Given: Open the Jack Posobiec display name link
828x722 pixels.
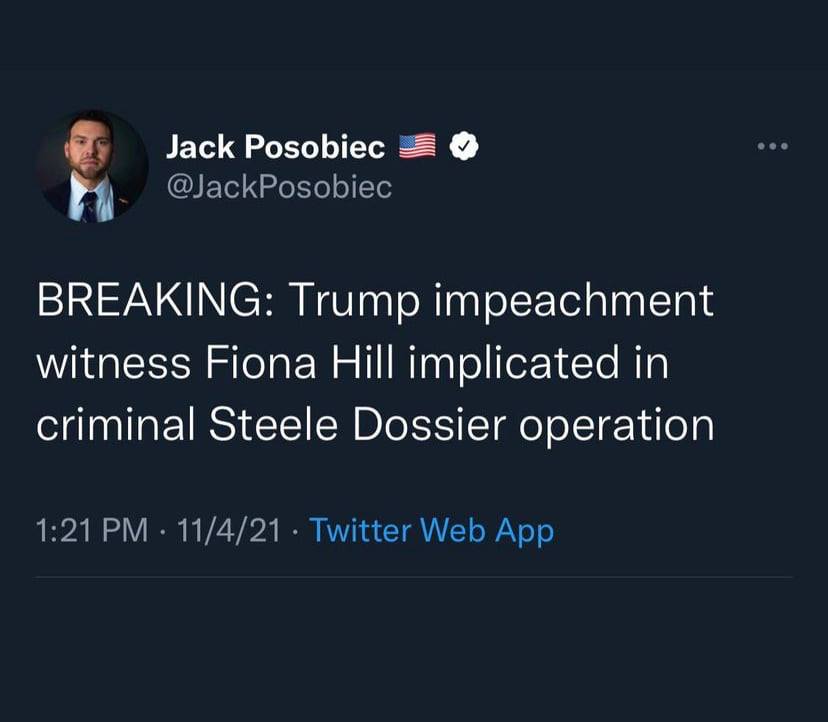Looking at the screenshot, I should tap(275, 147).
